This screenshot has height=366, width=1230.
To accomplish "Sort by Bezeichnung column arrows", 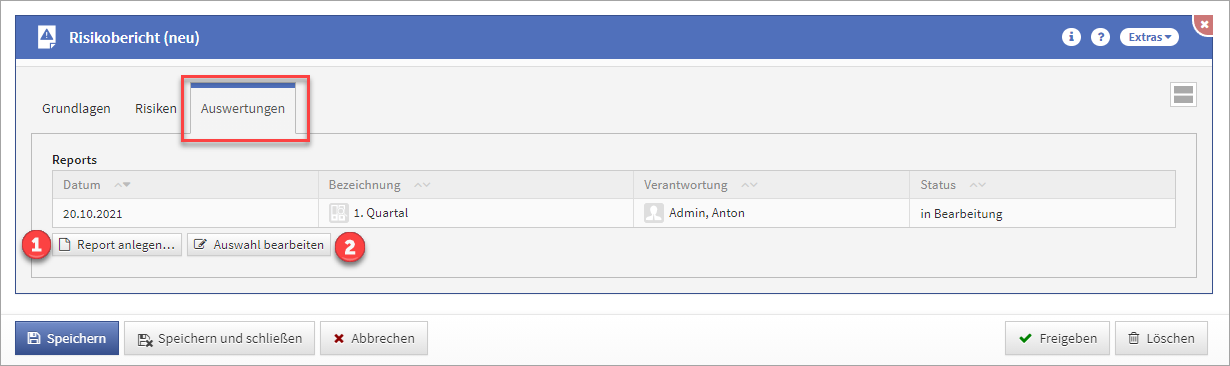I will pos(422,185).
